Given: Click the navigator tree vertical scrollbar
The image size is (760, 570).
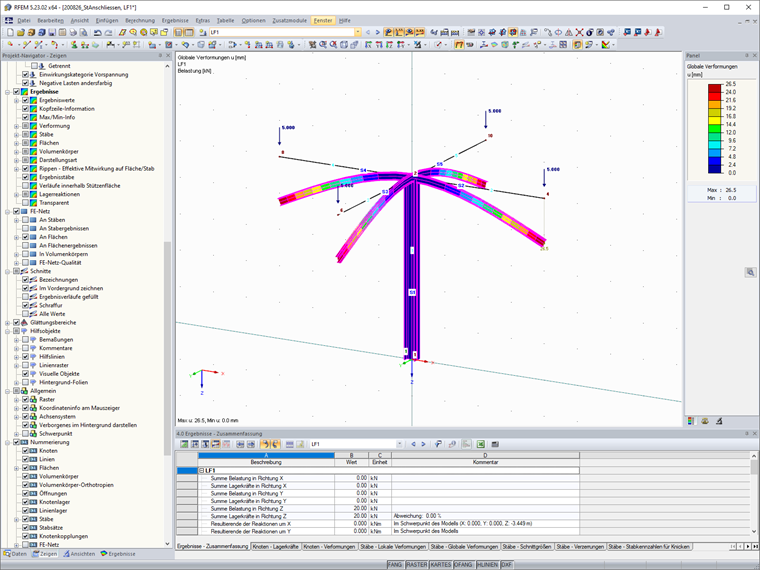Looking at the screenshot, I should (167, 305).
